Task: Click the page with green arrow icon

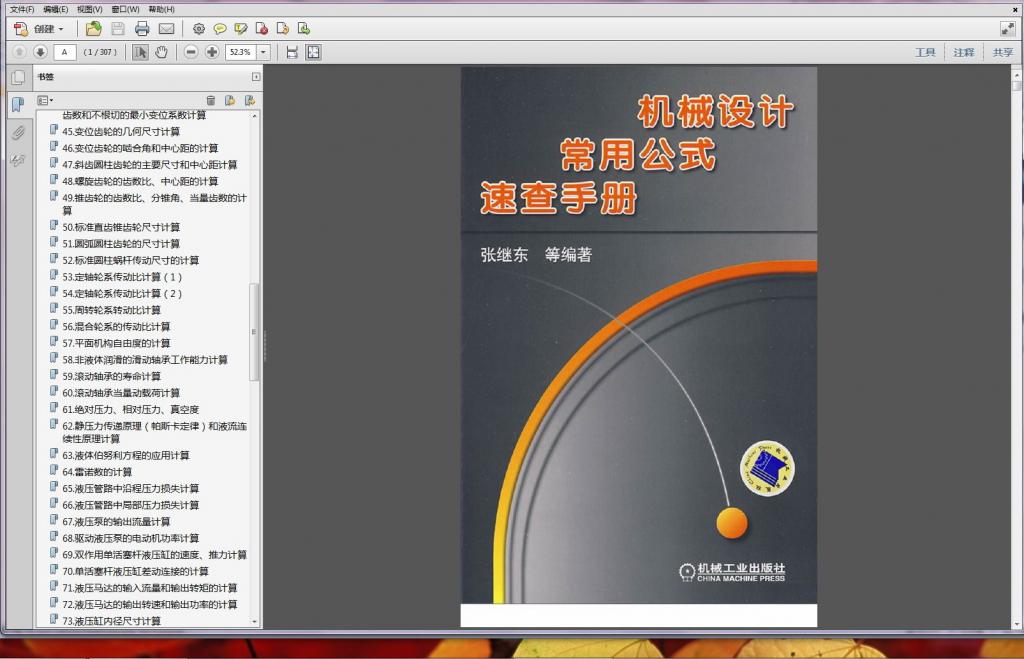Action: 304,29
